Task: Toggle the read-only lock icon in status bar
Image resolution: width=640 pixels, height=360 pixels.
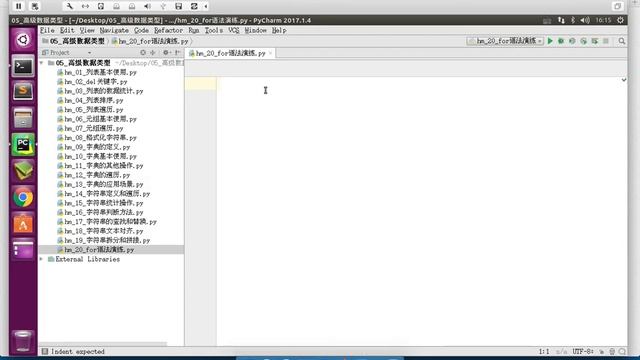Action: (602, 351)
